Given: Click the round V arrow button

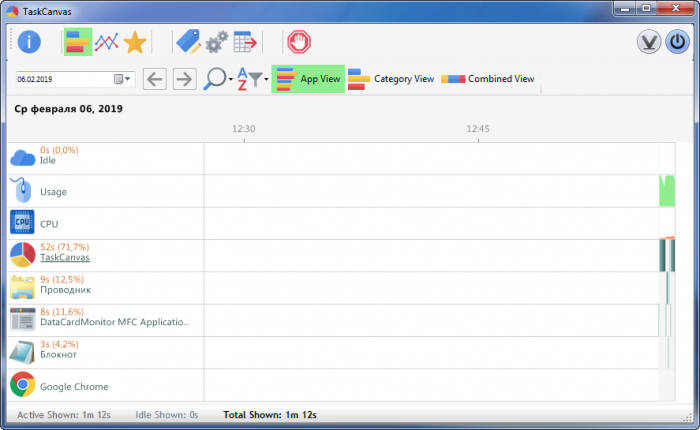Looking at the screenshot, I should tap(649, 42).
